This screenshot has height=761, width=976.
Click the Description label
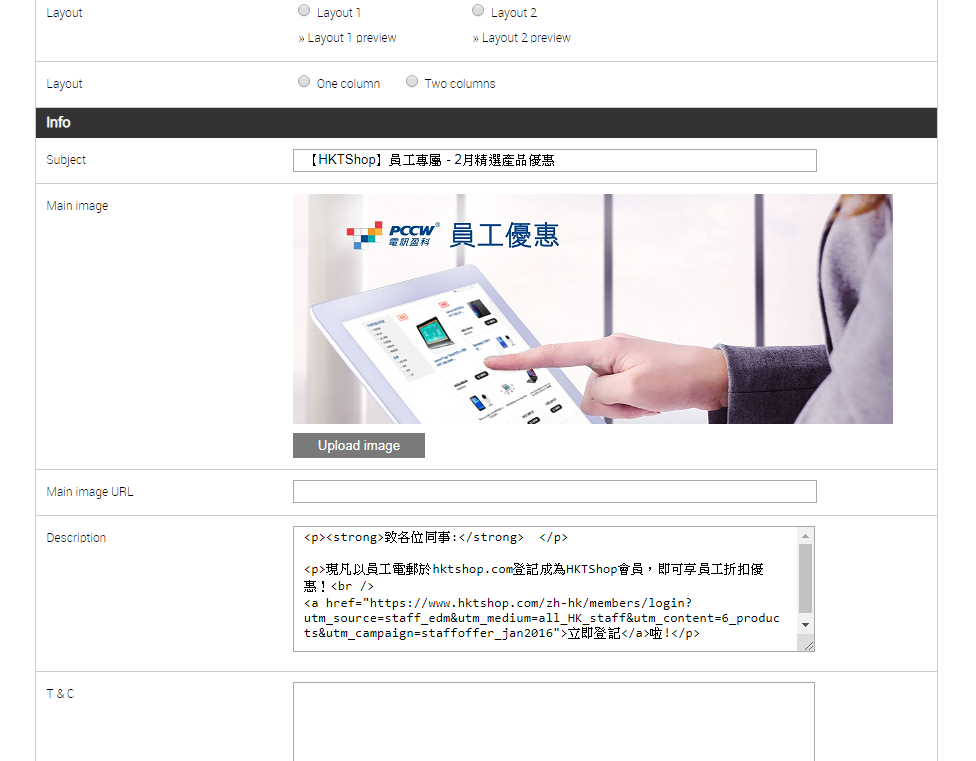click(76, 538)
